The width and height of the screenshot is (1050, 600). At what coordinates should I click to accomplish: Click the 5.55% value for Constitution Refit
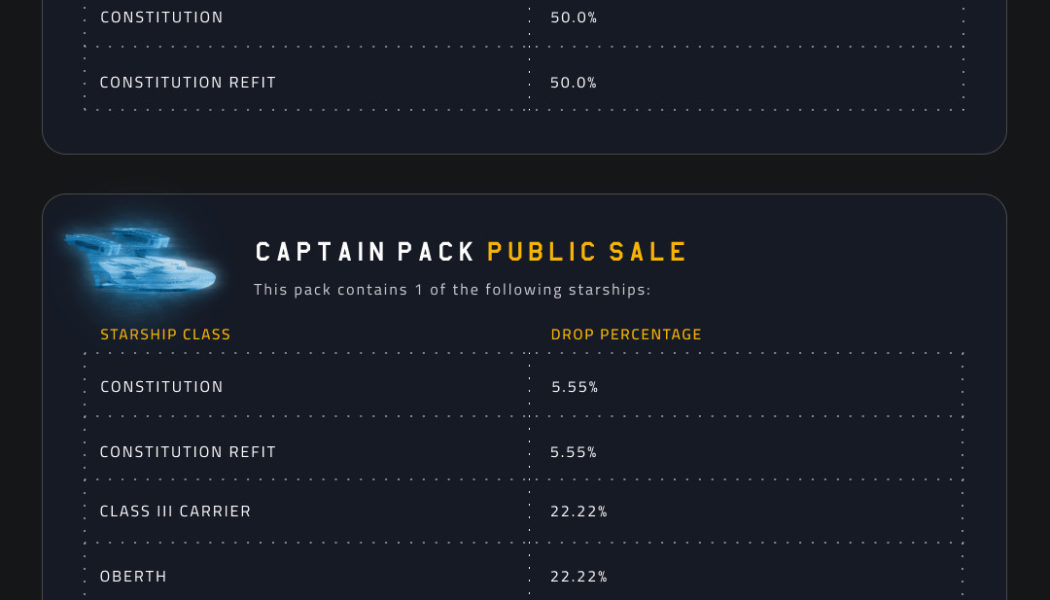(x=574, y=452)
